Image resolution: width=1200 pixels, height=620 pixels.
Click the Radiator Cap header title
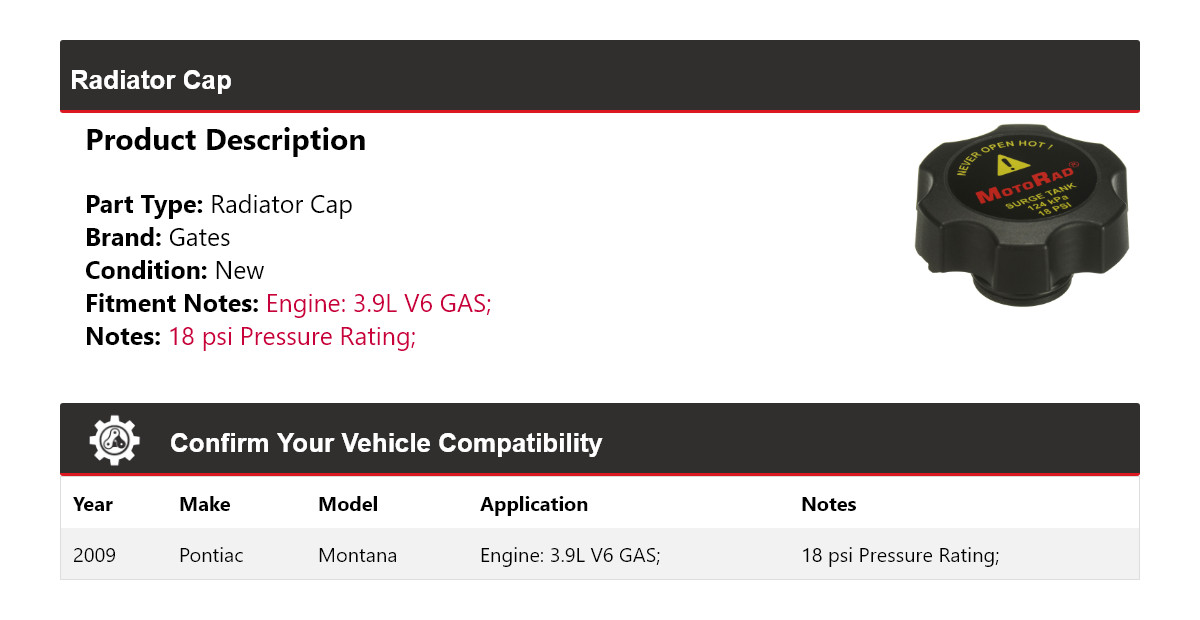click(151, 80)
